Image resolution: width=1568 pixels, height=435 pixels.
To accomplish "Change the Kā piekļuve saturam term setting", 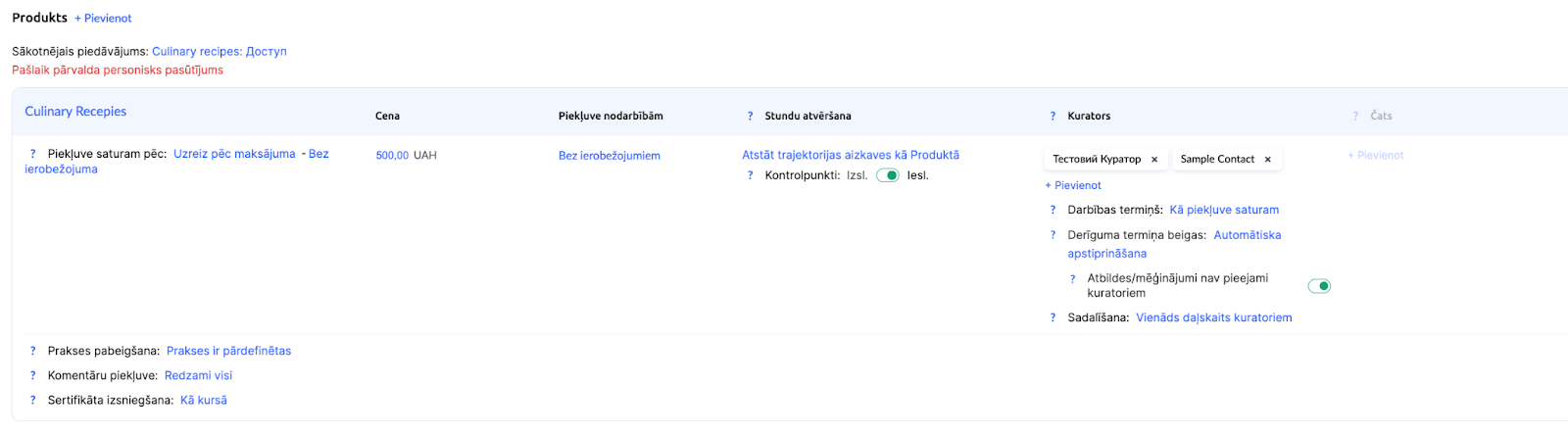I will (x=1224, y=211).
